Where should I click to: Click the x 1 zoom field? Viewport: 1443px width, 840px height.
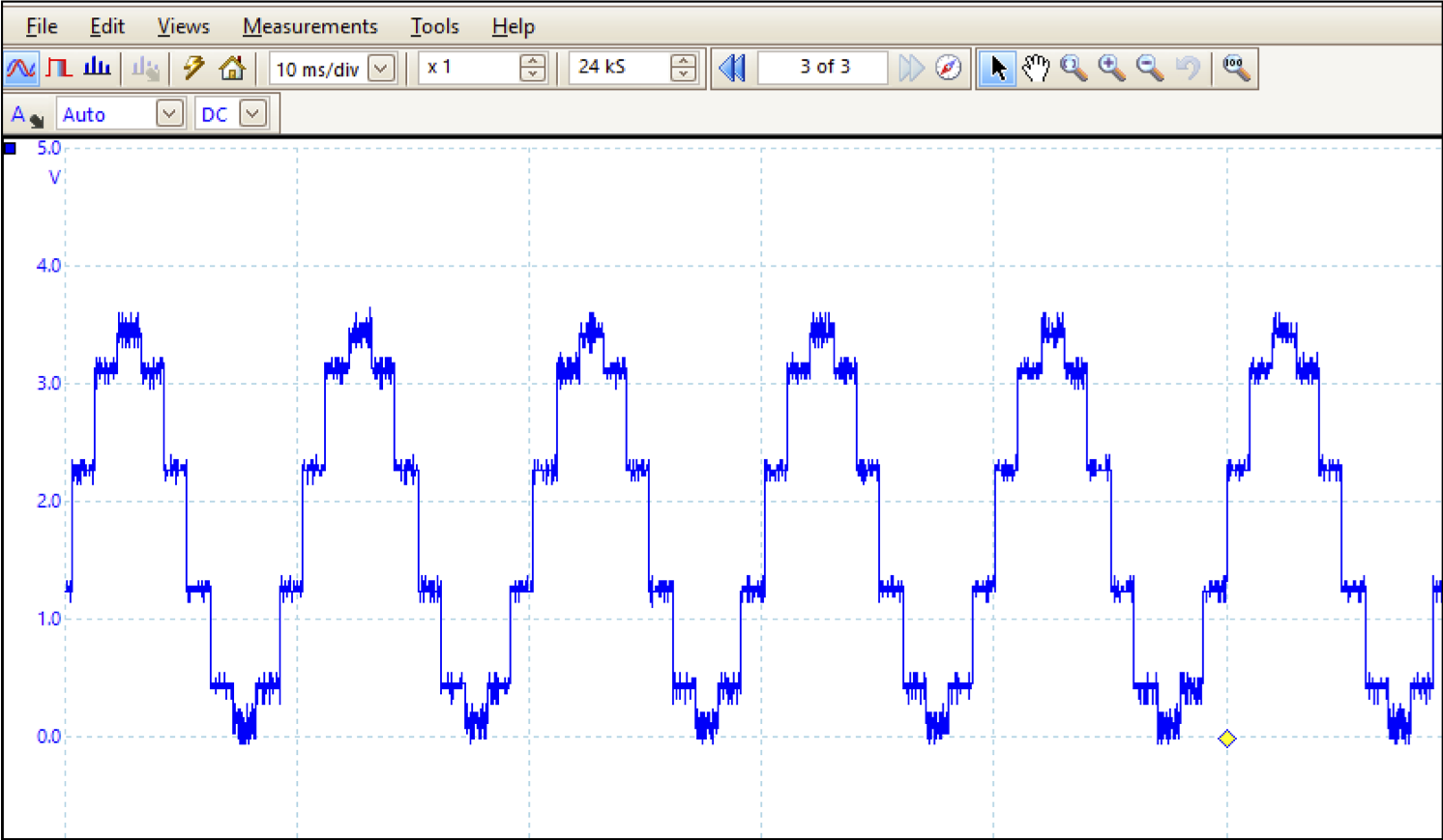point(470,68)
